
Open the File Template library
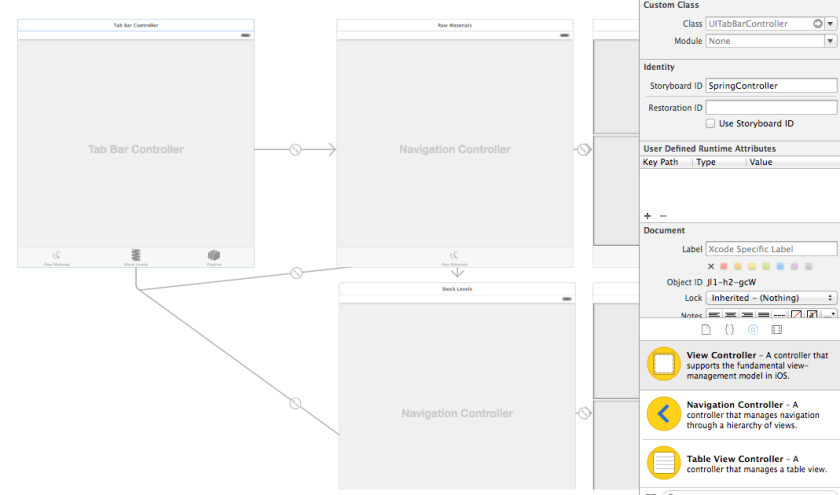coord(705,329)
